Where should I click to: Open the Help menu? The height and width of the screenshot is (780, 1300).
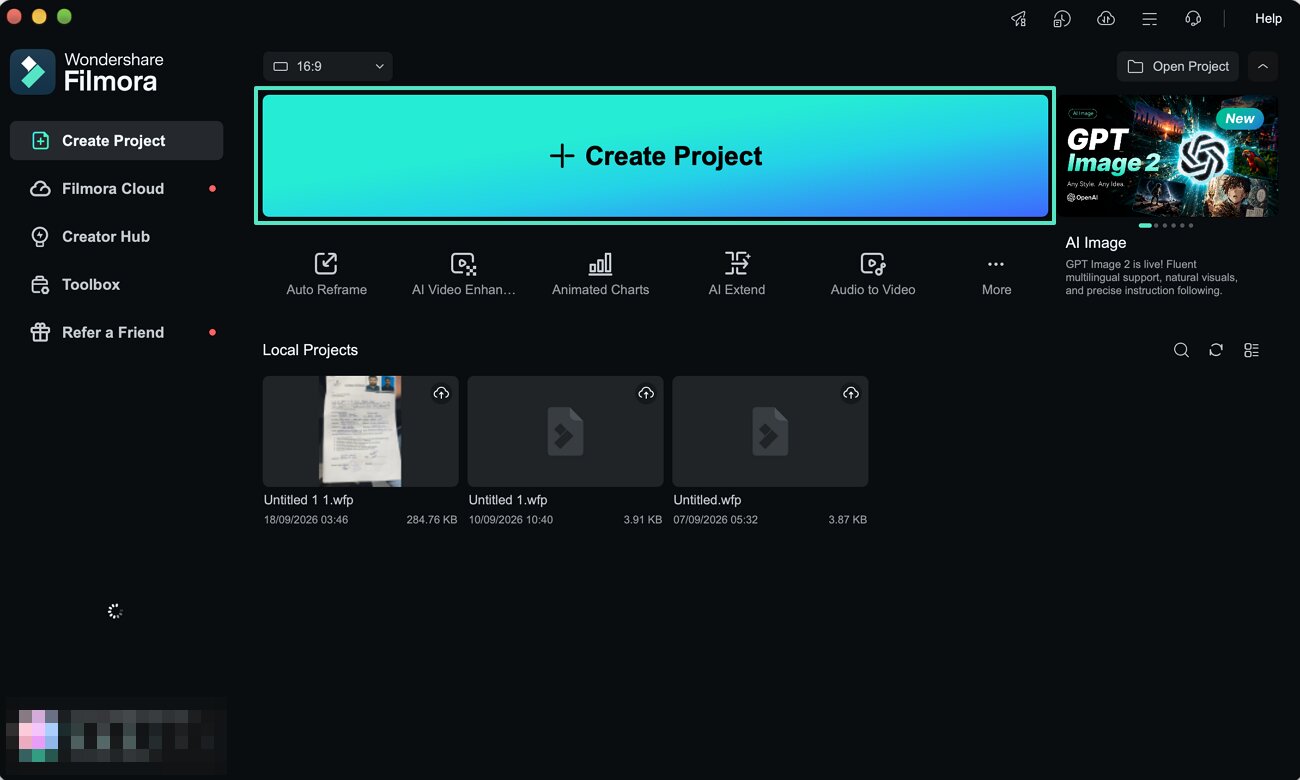pyautogui.click(x=1268, y=19)
